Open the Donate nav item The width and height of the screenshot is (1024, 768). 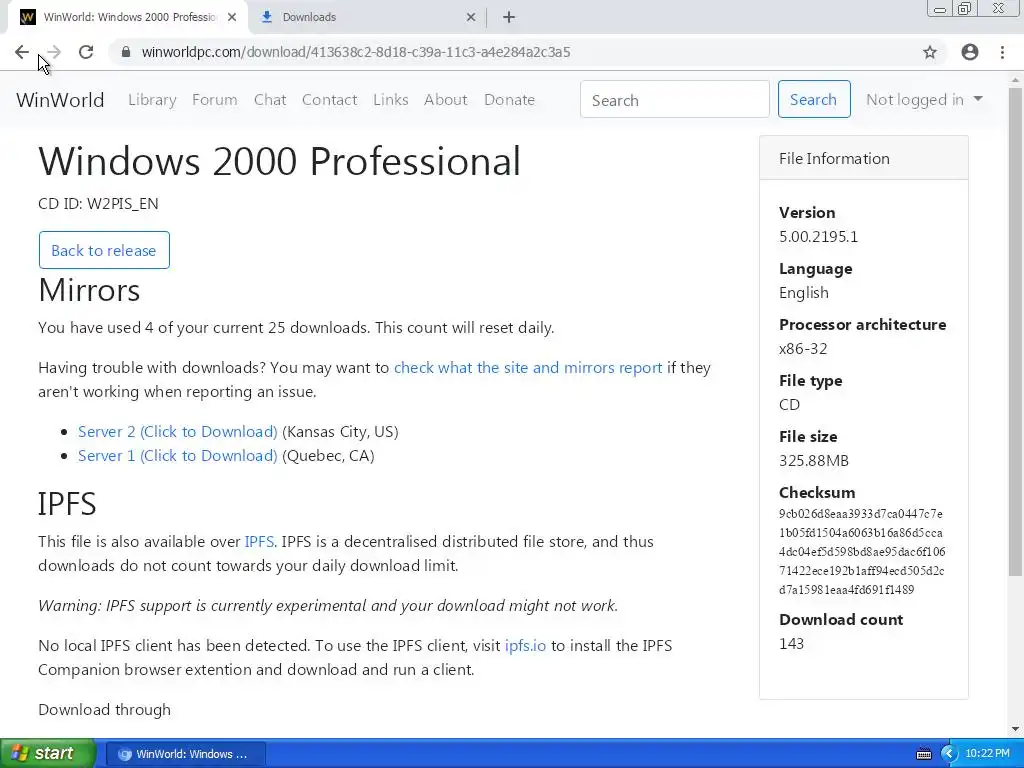tap(509, 100)
